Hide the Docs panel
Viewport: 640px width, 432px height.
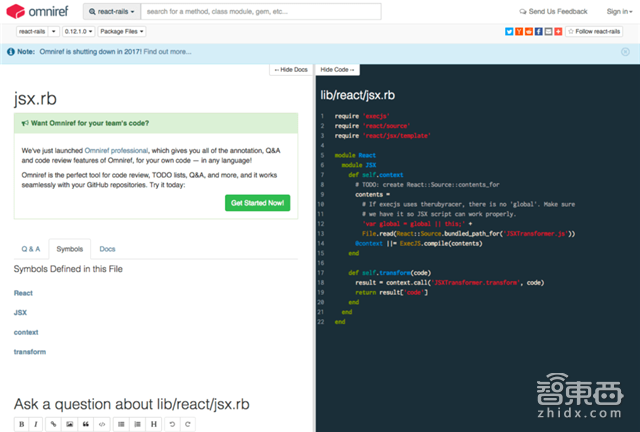coord(291,69)
